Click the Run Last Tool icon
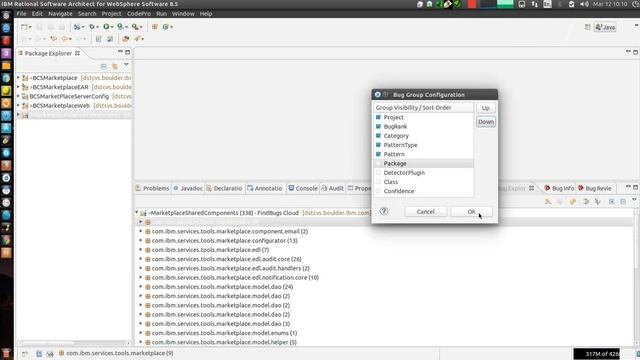The height and width of the screenshot is (360, 640). tap(121, 27)
